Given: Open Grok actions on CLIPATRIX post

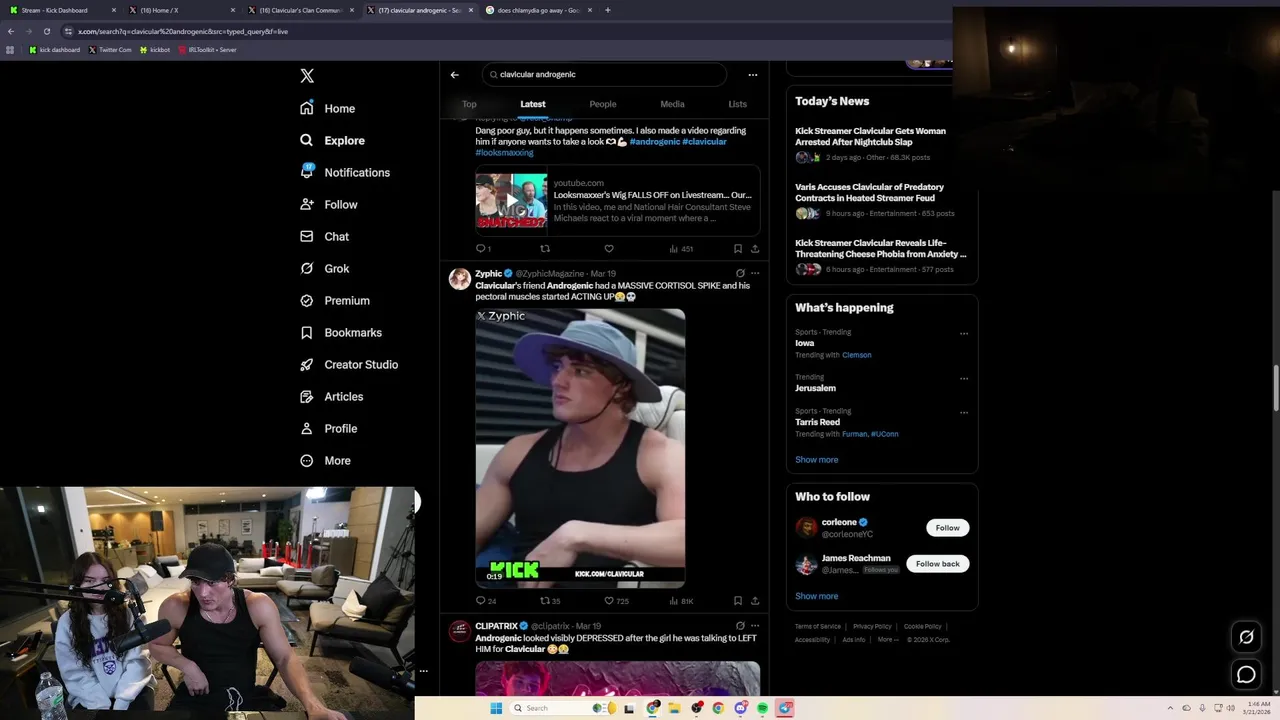Looking at the screenshot, I should (x=740, y=626).
